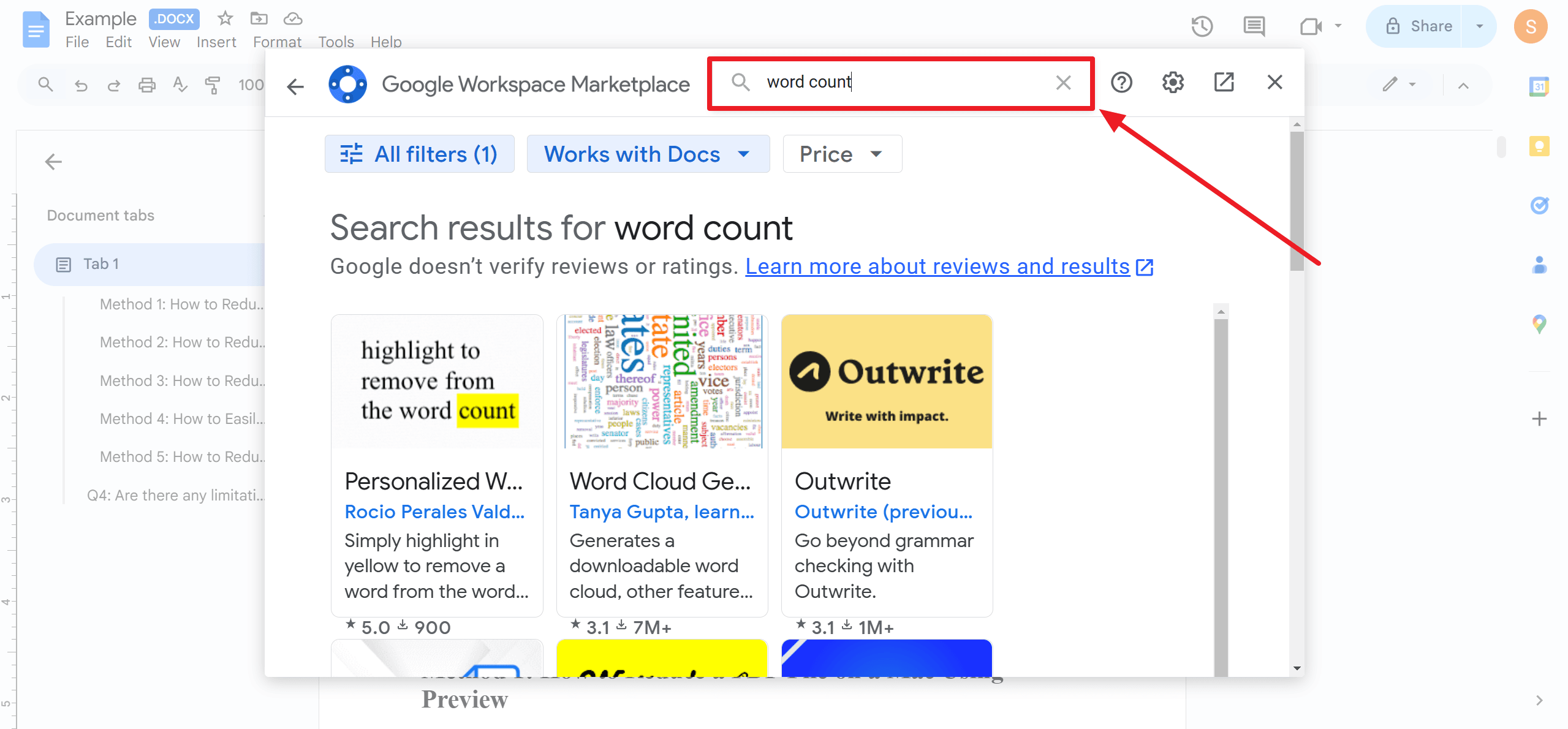Viewport: 1568px width, 729px height.
Task: Jump to Method 1: How to Redu.. heading
Action: (x=181, y=304)
